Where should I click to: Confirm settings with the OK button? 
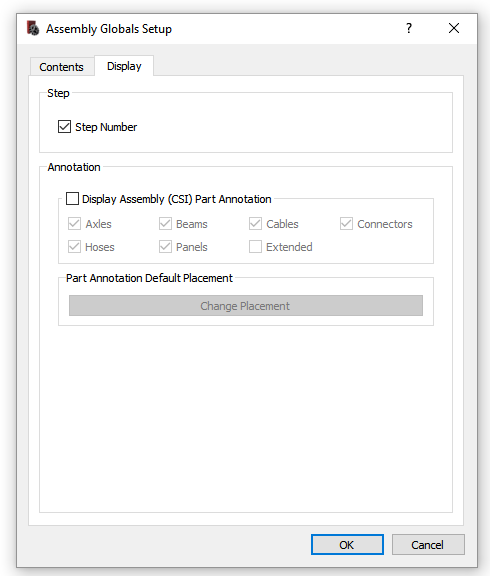(347, 544)
